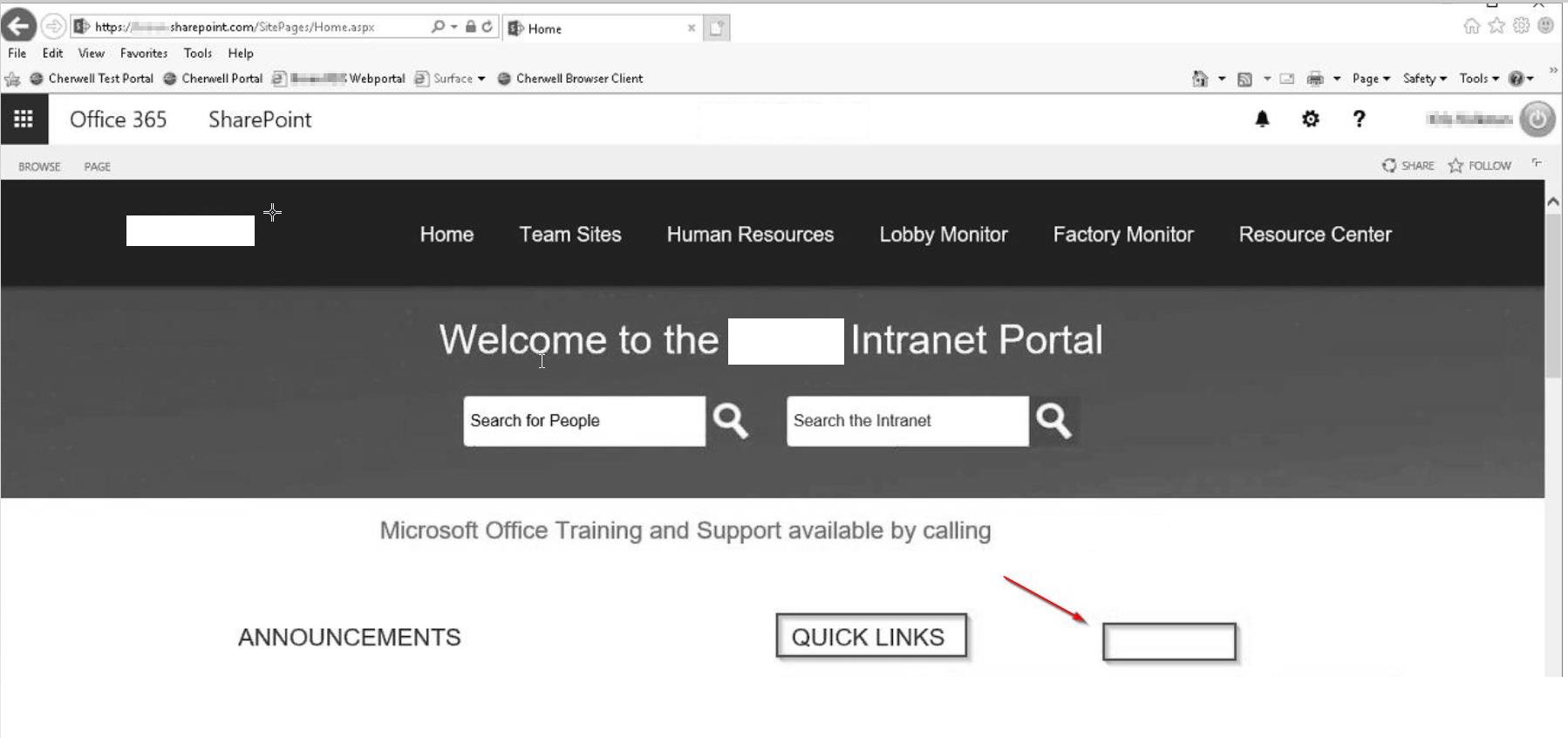Refresh the page using the reload icon

pyautogui.click(x=487, y=27)
